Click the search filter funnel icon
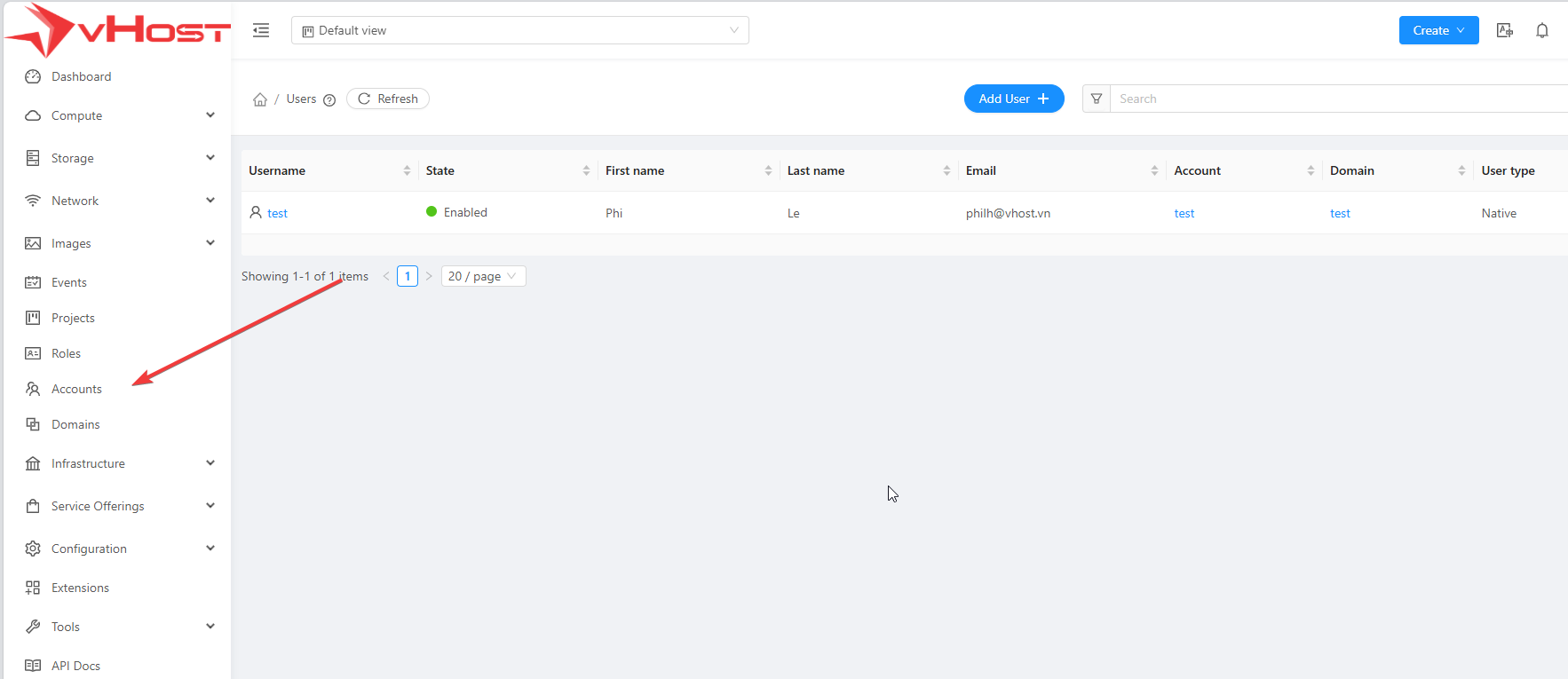This screenshot has width=1568, height=679. 1097,99
